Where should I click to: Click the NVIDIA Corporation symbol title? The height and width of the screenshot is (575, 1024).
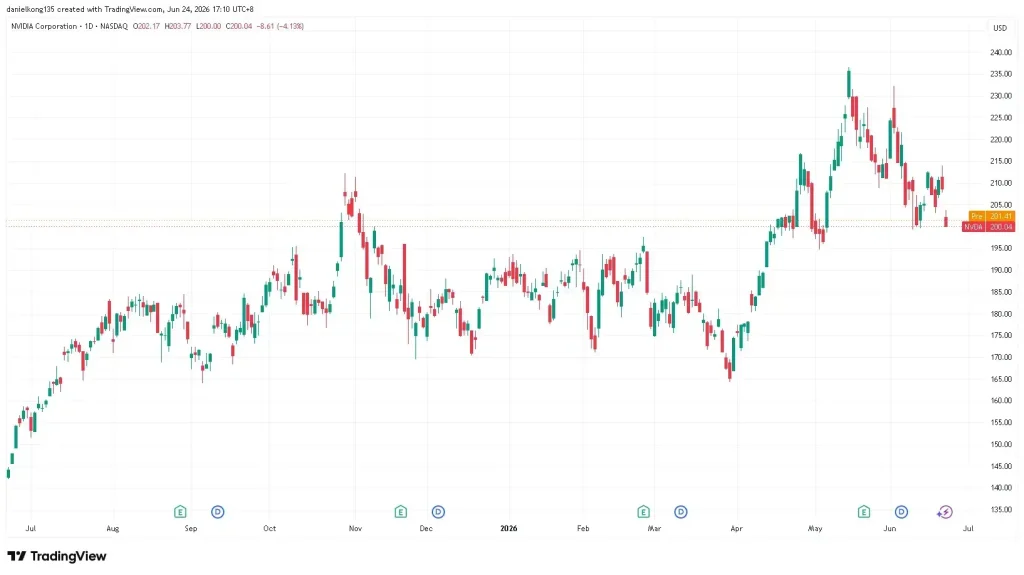tap(44, 26)
